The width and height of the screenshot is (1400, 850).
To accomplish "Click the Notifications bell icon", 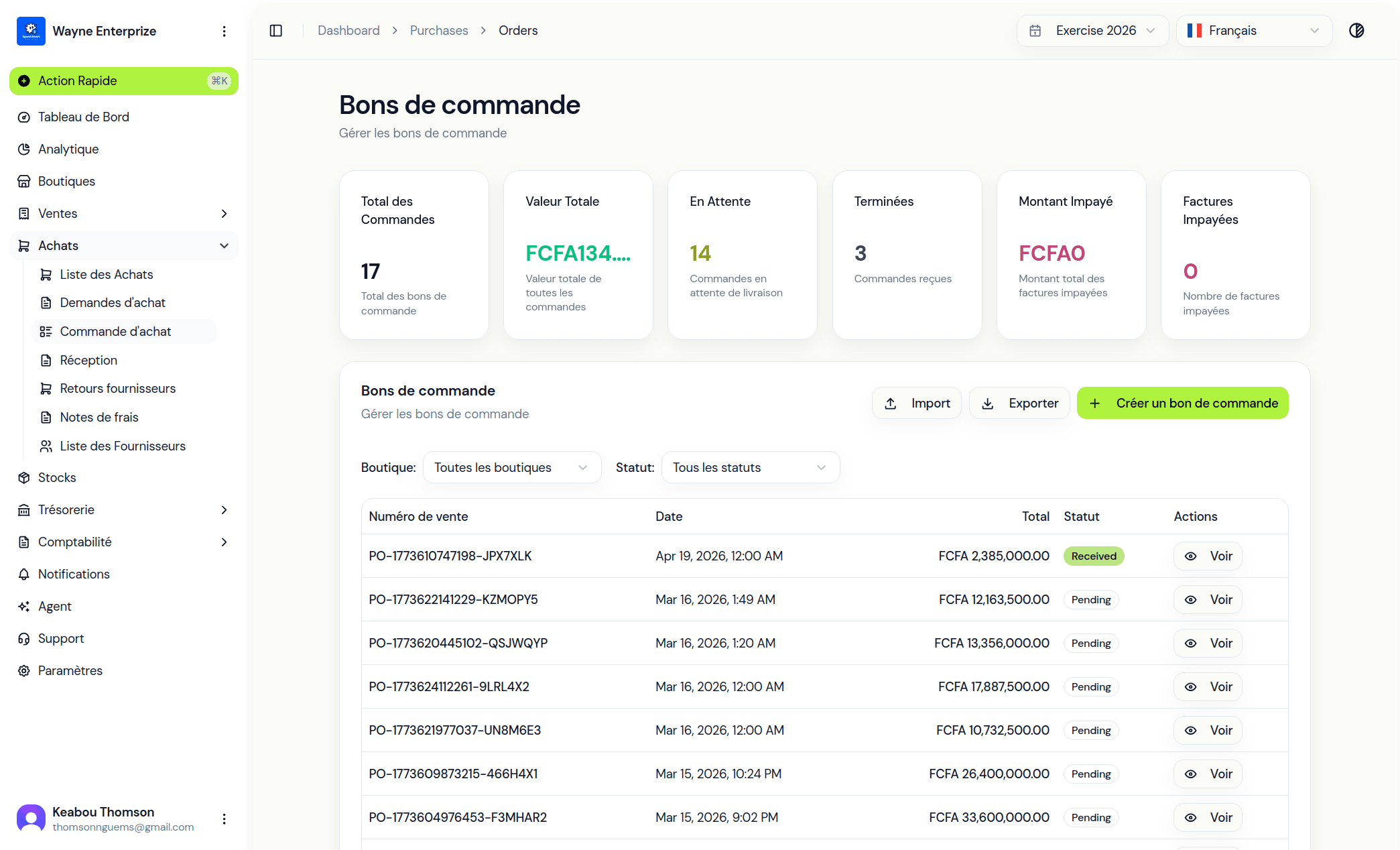I will coord(24,574).
